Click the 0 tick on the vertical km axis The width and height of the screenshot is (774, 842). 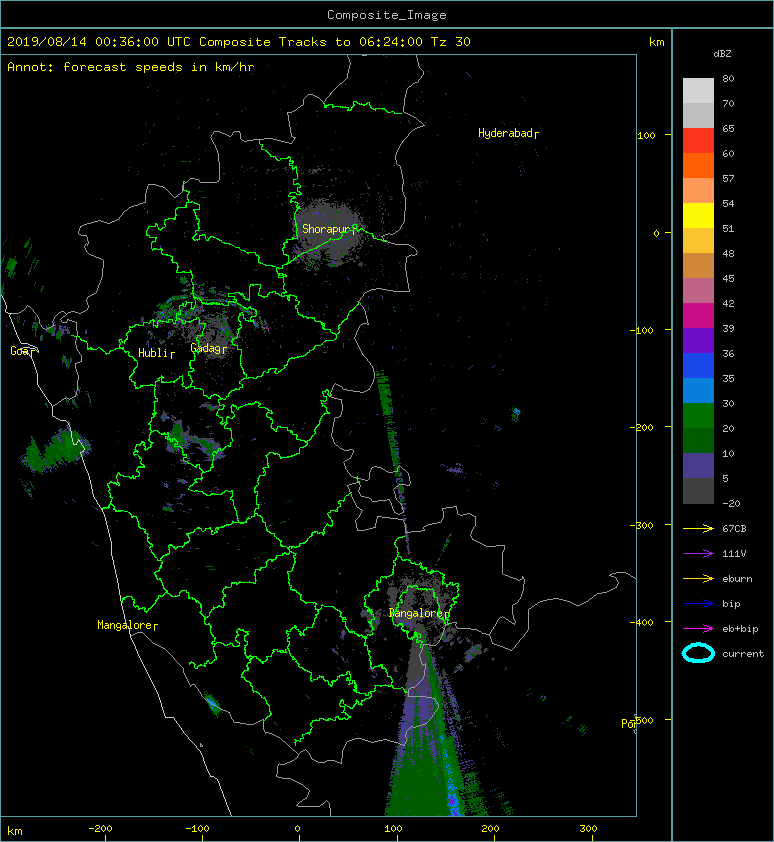pyautogui.click(x=656, y=233)
